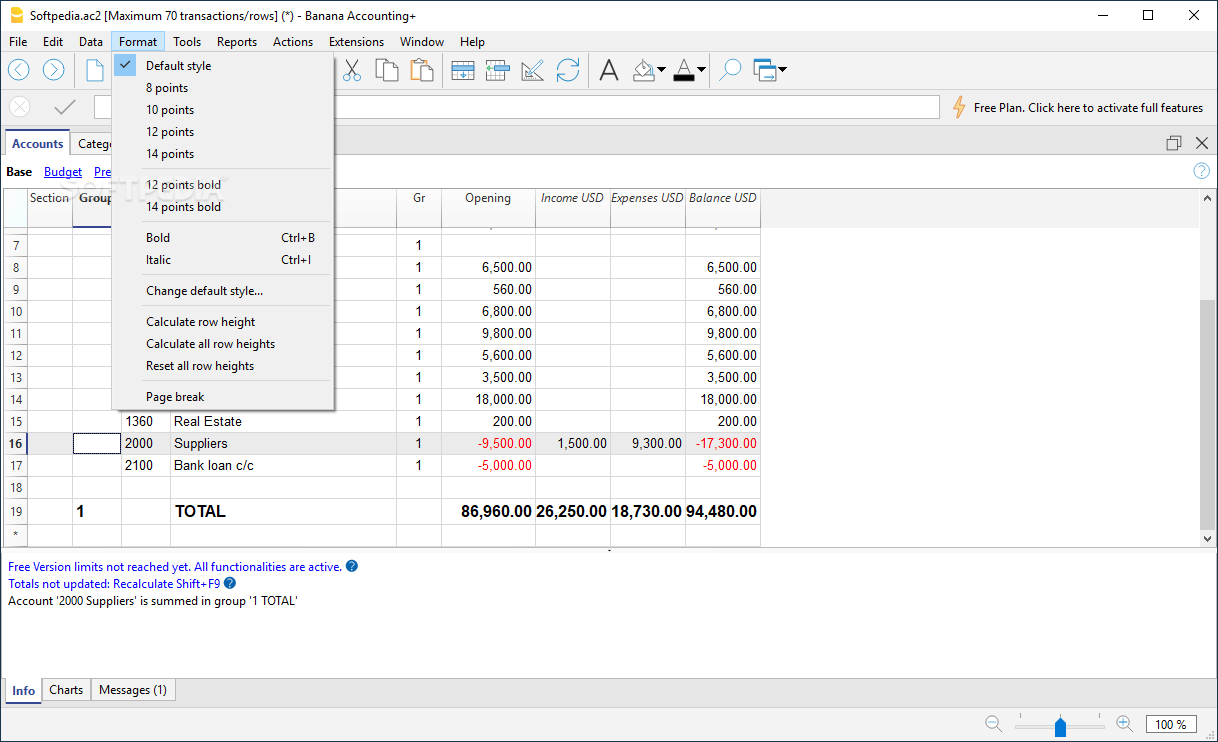Screen dimensions: 1218x742
Task: Select Change default style... option
Action: (x=223, y=291)
